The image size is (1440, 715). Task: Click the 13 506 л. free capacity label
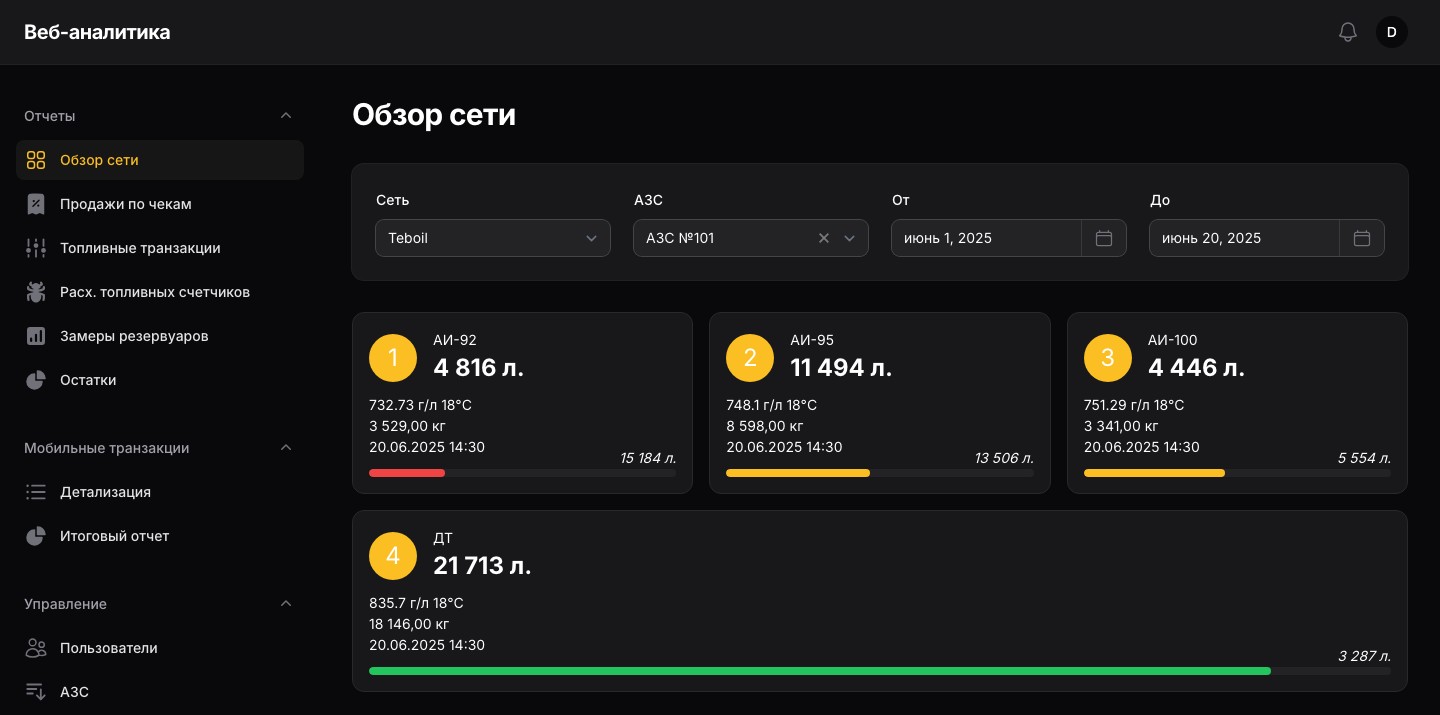(1004, 458)
